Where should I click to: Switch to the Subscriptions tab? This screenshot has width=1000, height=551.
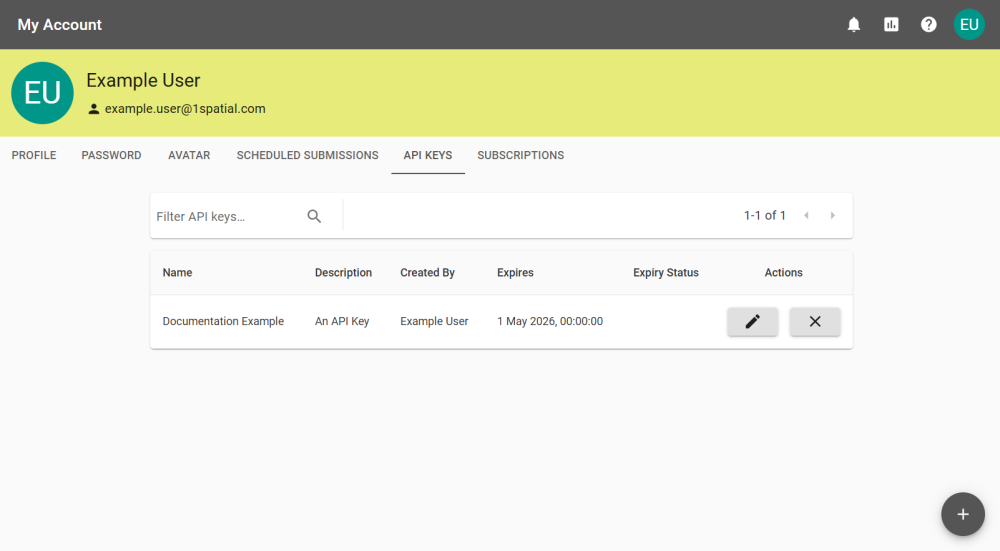(x=520, y=156)
